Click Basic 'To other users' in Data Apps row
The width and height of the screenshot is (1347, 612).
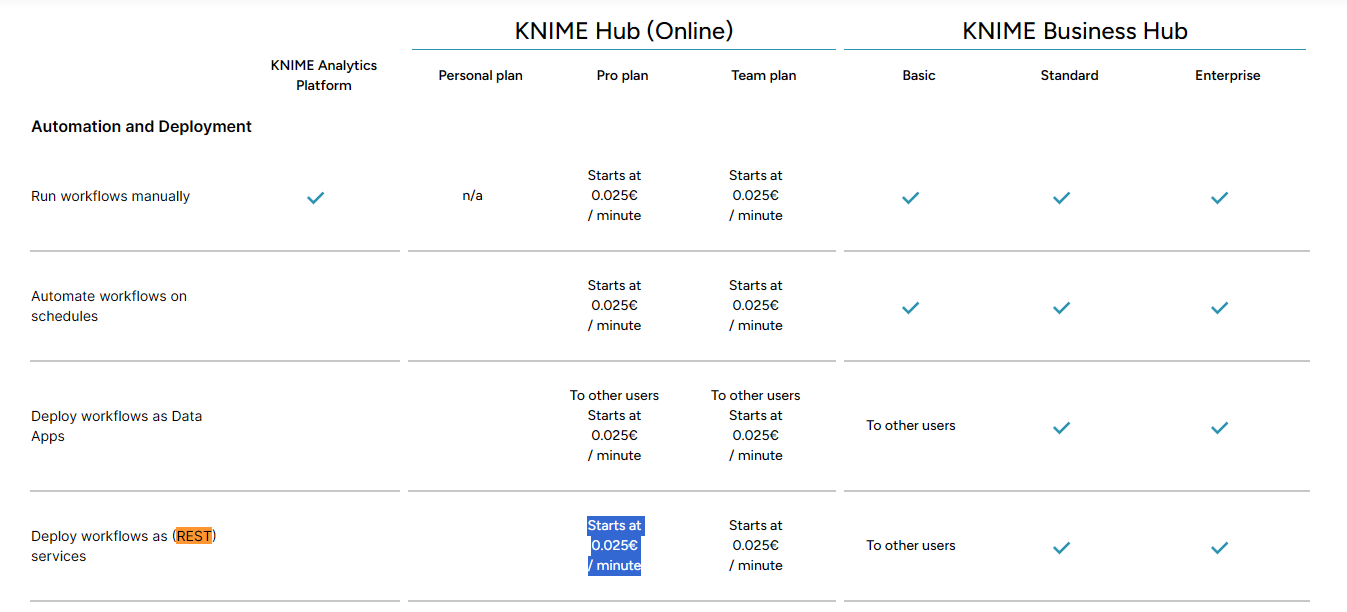pos(910,426)
